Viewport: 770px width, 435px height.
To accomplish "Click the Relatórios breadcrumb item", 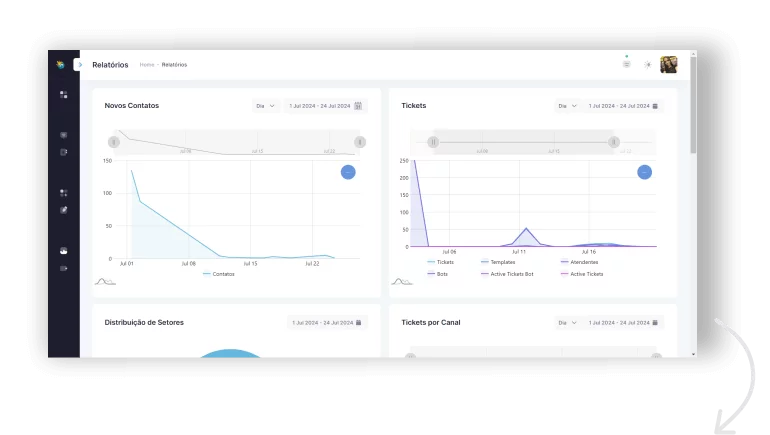I will click(x=174, y=65).
